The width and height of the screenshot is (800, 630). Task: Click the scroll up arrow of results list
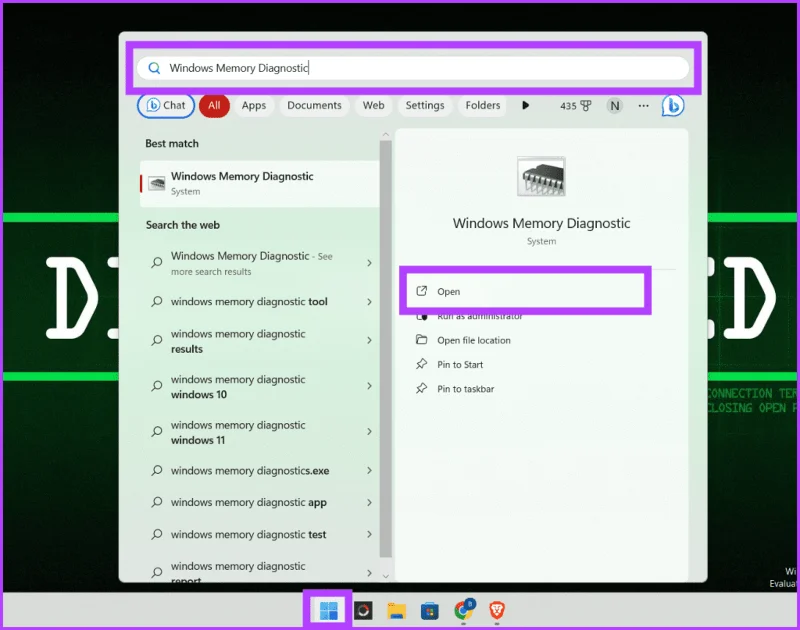point(386,134)
